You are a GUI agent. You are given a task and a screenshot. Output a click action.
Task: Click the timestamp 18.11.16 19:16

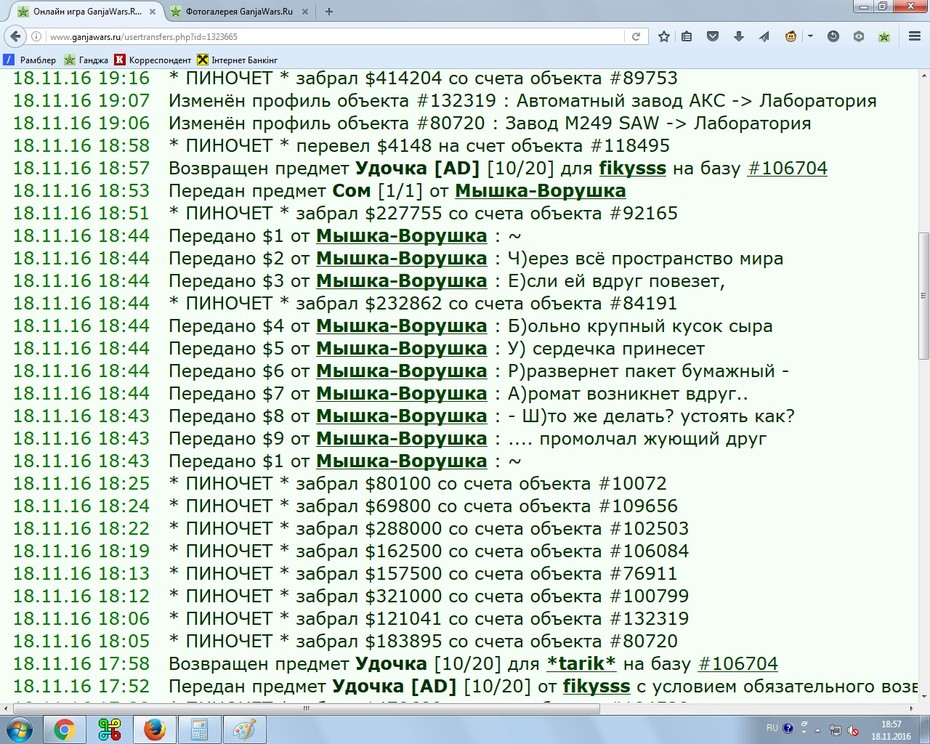[x=81, y=78]
